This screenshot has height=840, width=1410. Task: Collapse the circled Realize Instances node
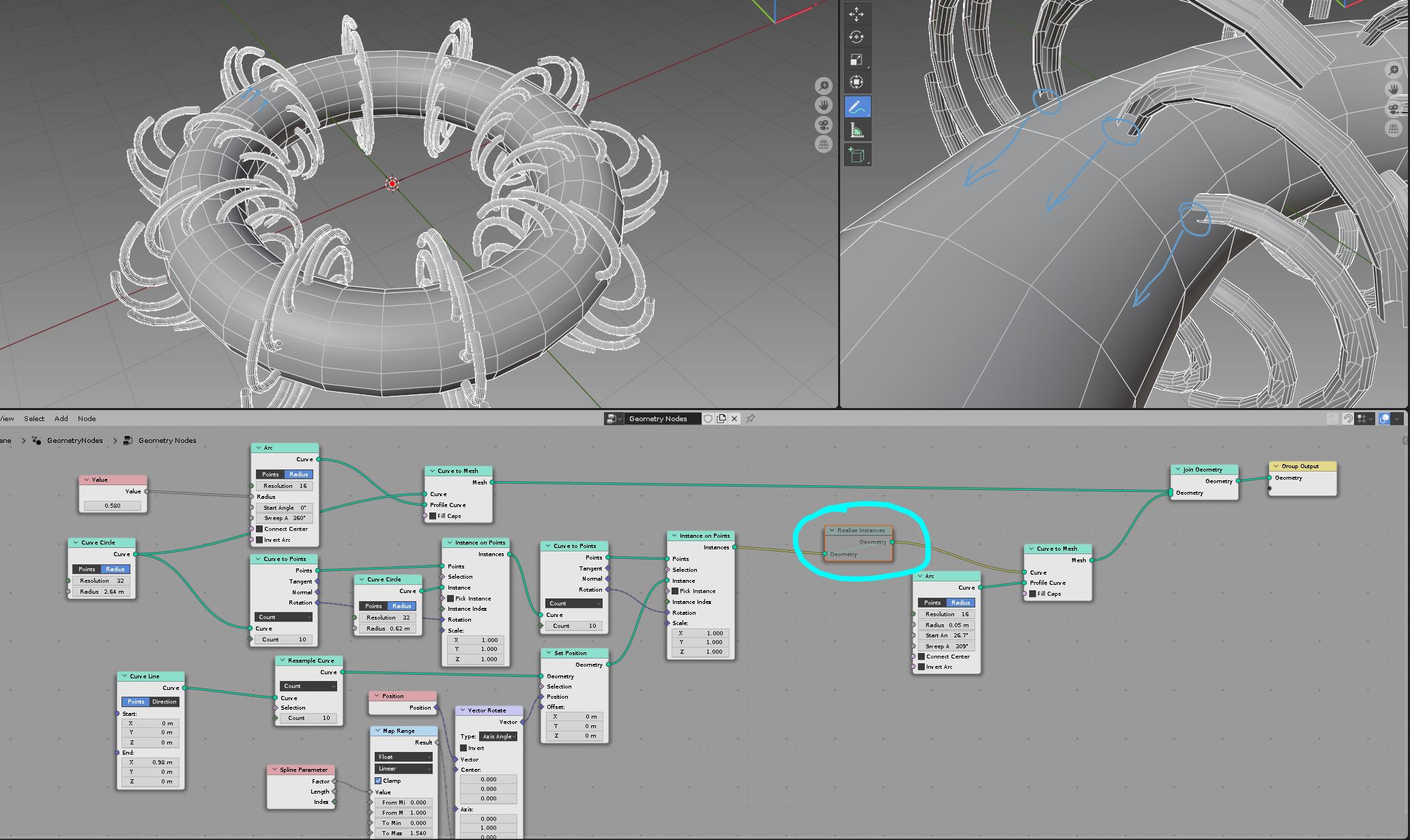coord(831,530)
